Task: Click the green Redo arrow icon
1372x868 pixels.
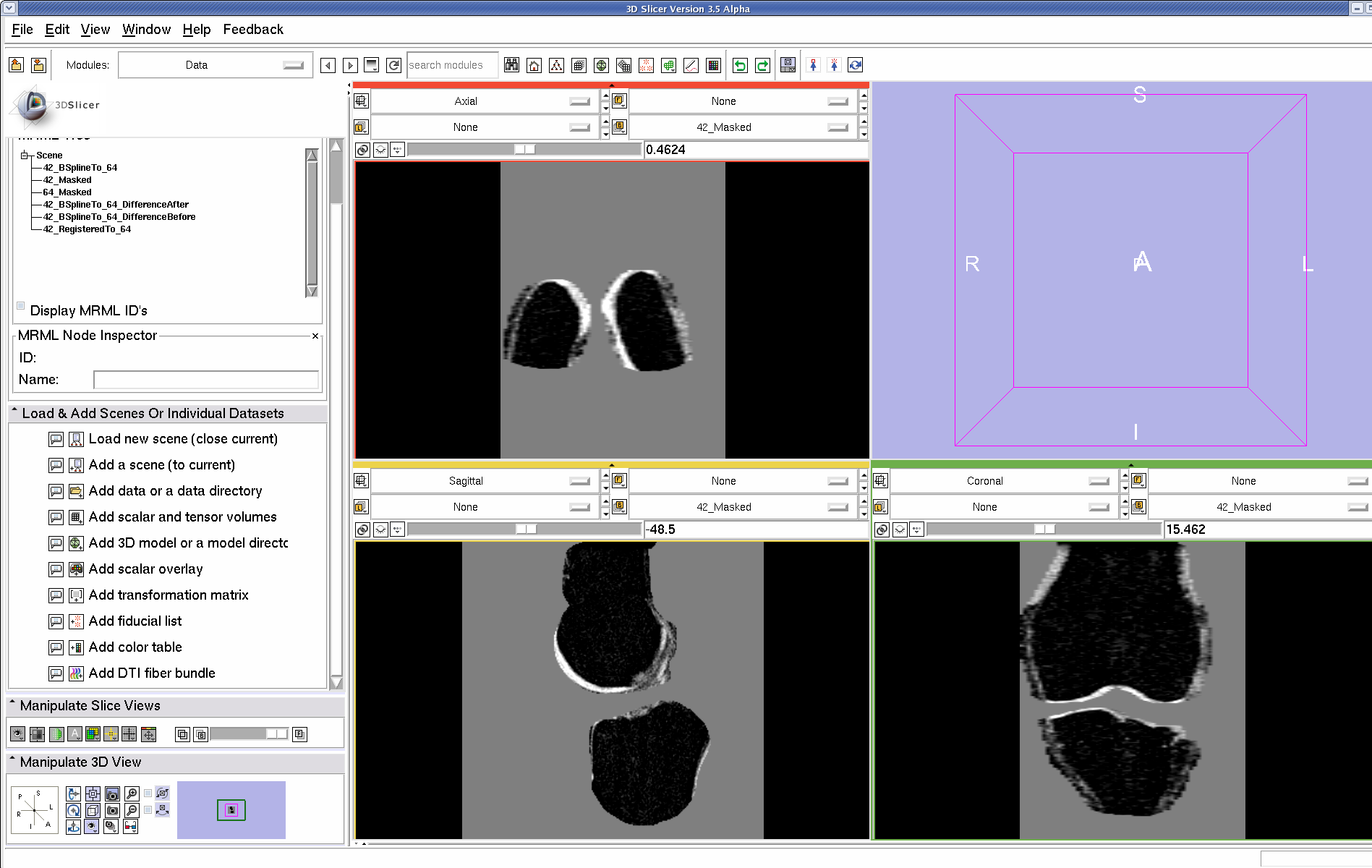Action: [x=762, y=66]
